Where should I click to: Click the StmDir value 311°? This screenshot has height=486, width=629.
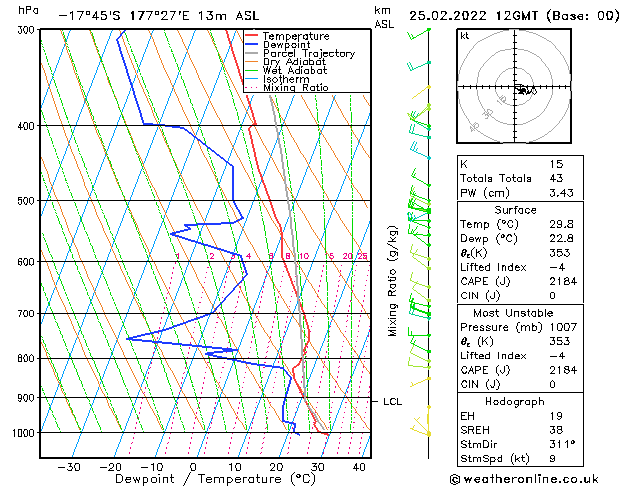[x=563, y=444]
